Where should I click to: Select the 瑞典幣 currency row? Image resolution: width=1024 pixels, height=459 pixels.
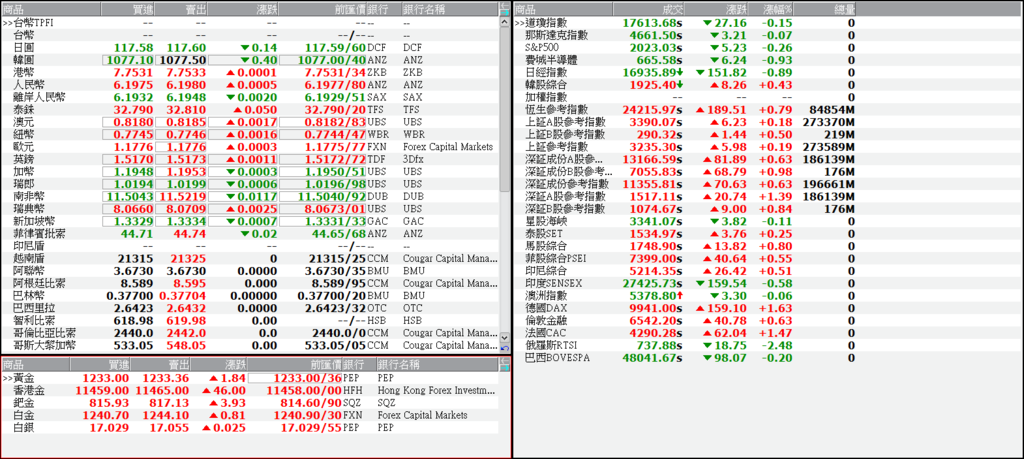coord(250,209)
